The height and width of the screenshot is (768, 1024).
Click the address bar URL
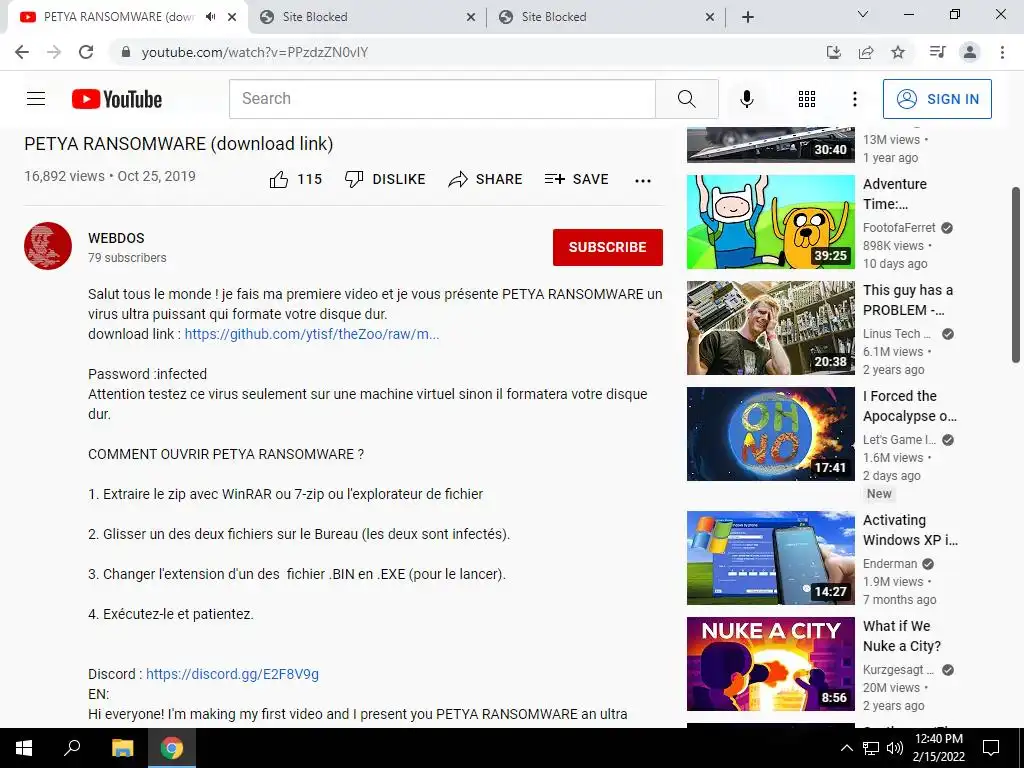tap(255, 52)
